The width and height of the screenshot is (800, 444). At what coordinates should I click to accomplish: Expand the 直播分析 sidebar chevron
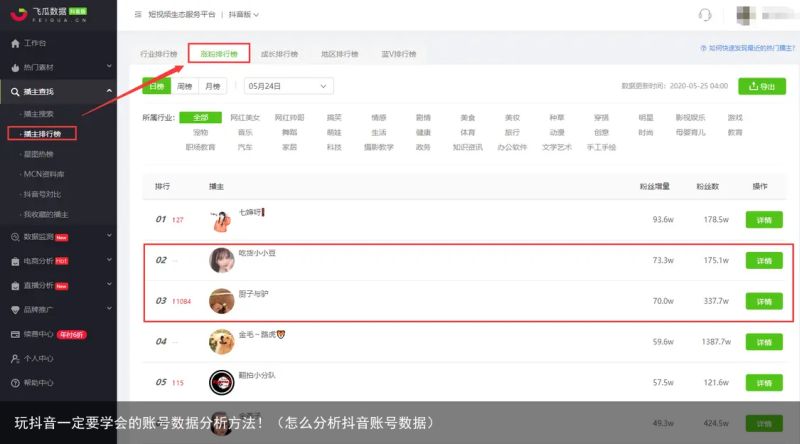(109, 284)
